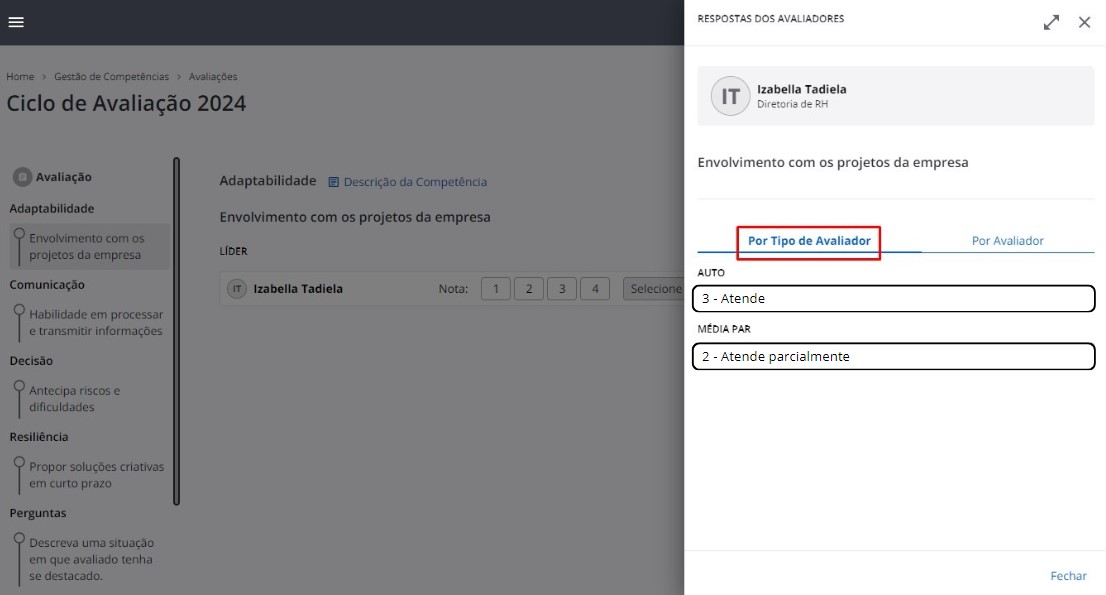Click the document icon beside Descrição da Competência
The width and height of the screenshot is (1106, 595).
[x=334, y=182]
